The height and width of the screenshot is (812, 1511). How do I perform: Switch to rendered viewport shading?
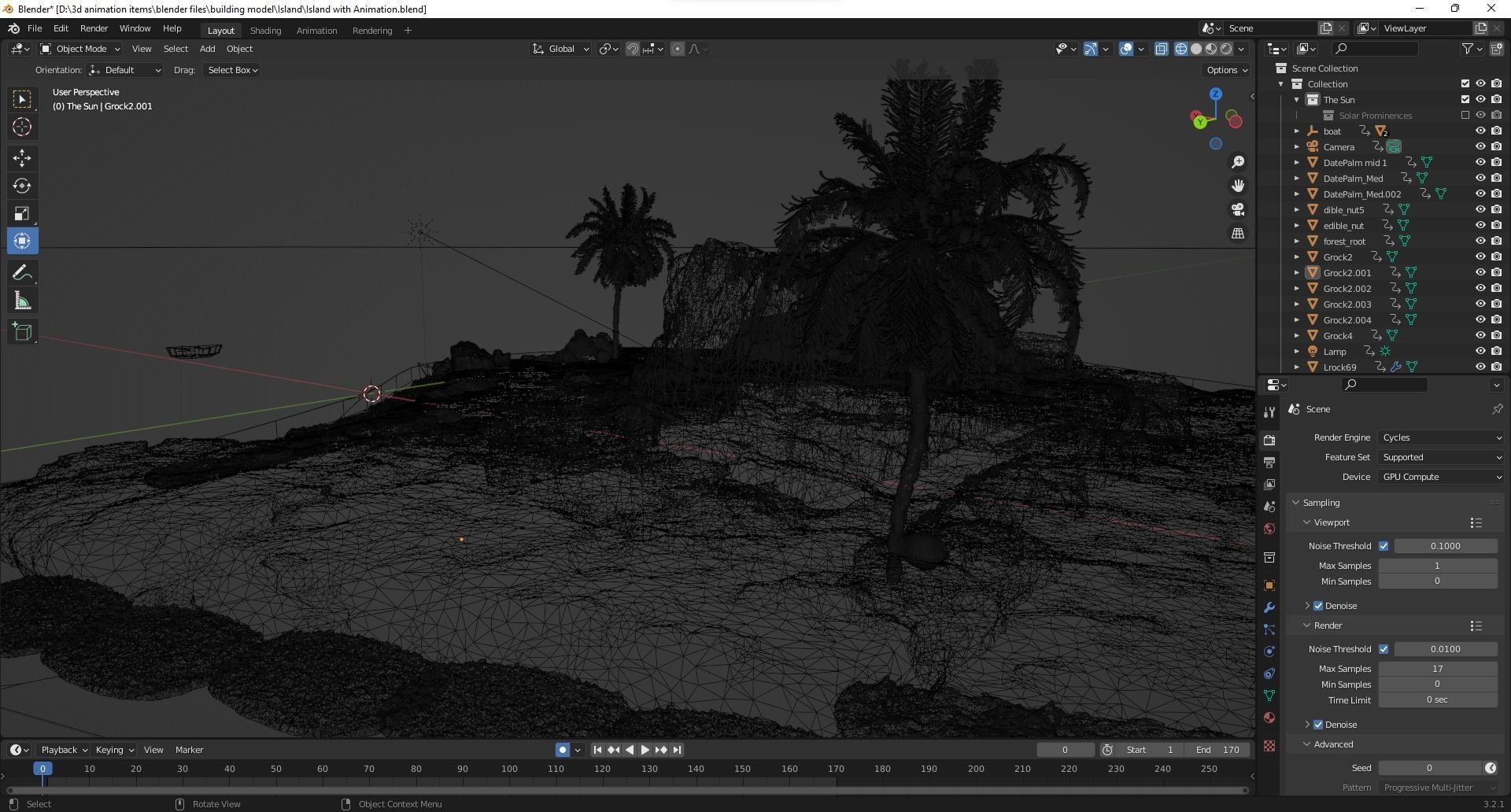[1226, 49]
